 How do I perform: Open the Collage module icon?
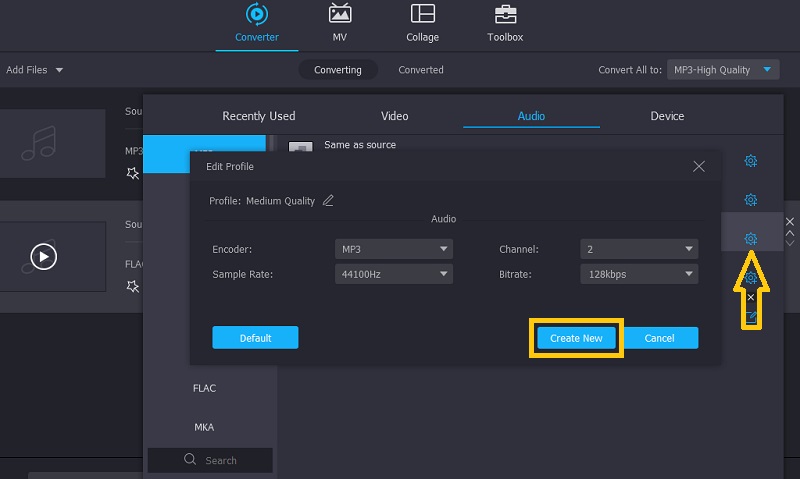pos(422,15)
